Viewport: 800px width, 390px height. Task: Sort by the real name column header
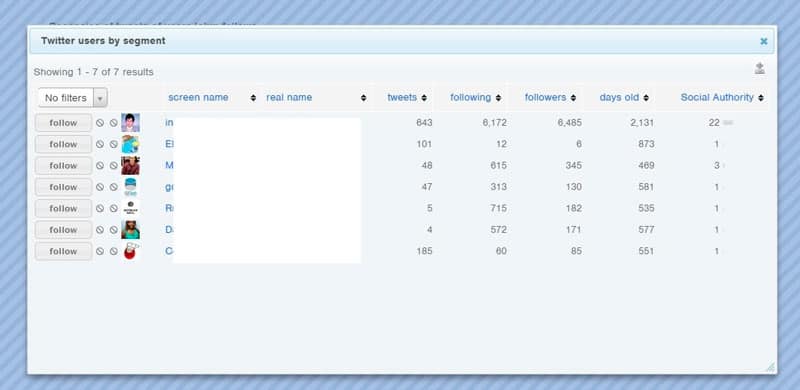pos(289,98)
